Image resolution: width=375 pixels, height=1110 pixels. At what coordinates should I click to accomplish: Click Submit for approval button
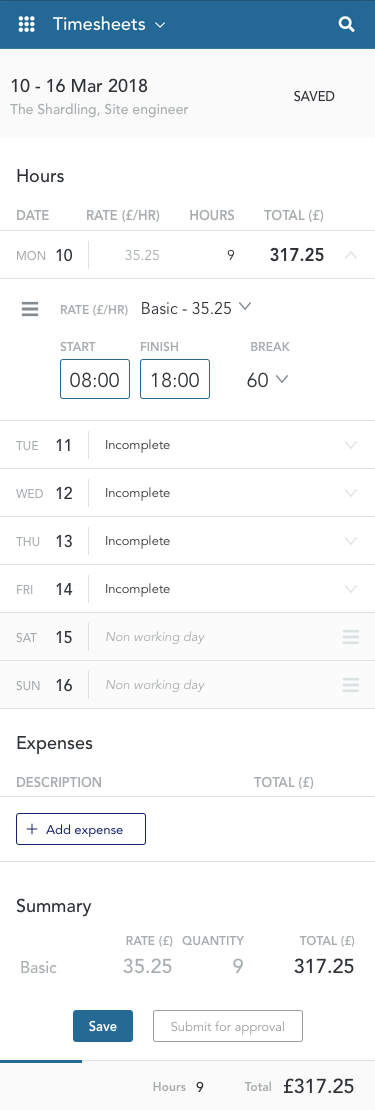point(228,1026)
